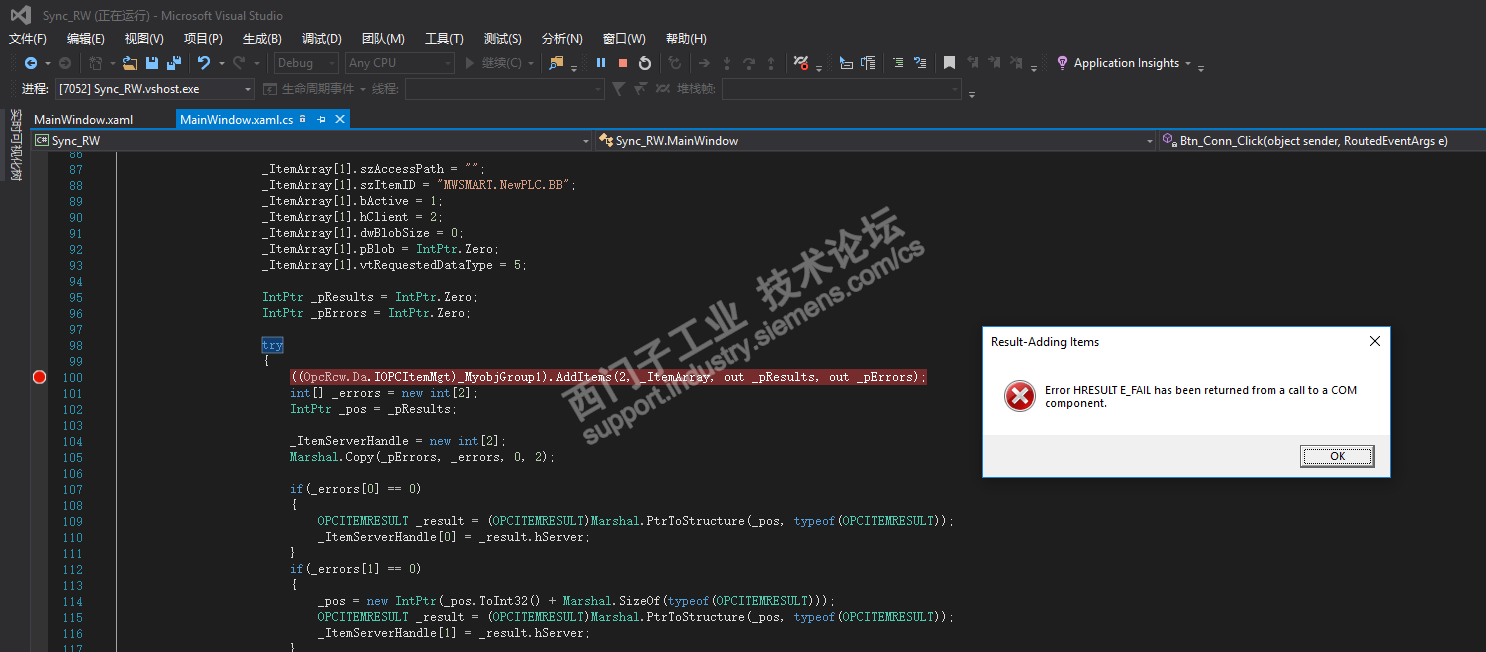The width and height of the screenshot is (1486, 652).
Task: Restart debugging with circular arrow icon
Action: [x=645, y=63]
